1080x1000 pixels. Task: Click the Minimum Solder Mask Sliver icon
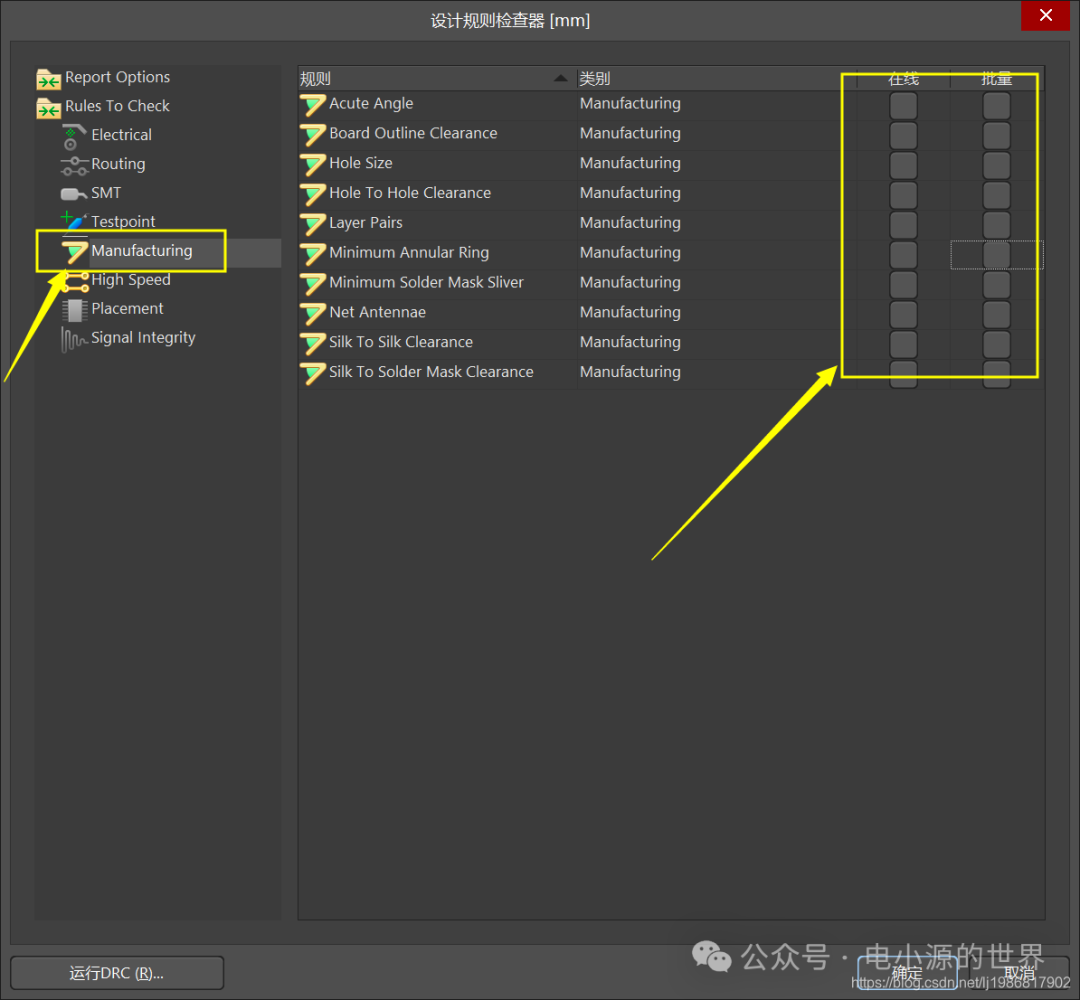[313, 284]
